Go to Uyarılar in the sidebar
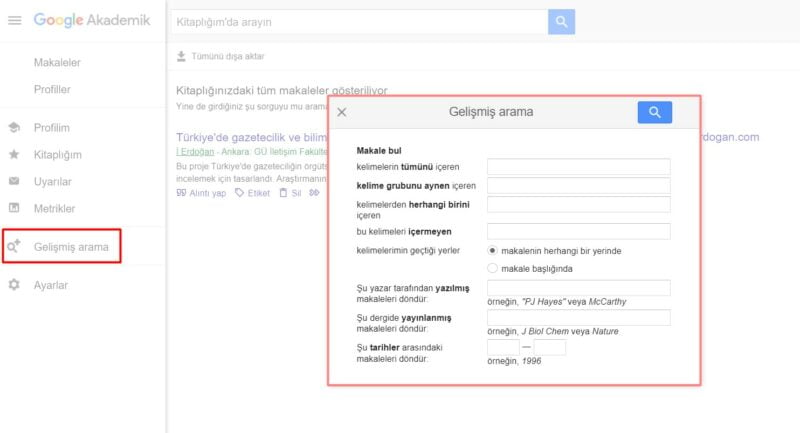The height and width of the screenshot is (433, 800). pyautogui.click(x=52, y=182)
